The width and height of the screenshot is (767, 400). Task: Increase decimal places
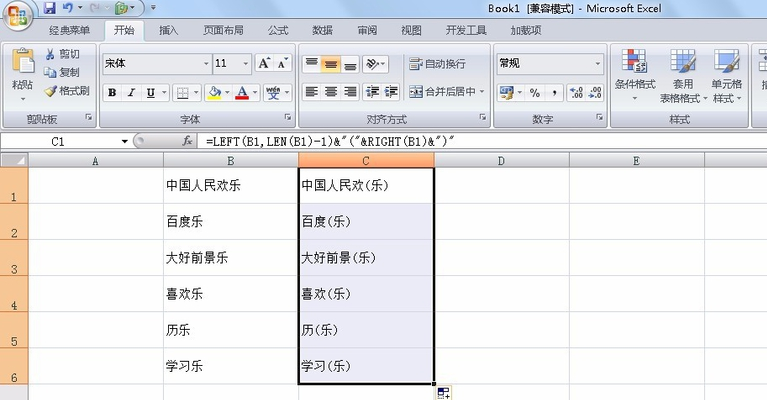(x=576, y=92)
